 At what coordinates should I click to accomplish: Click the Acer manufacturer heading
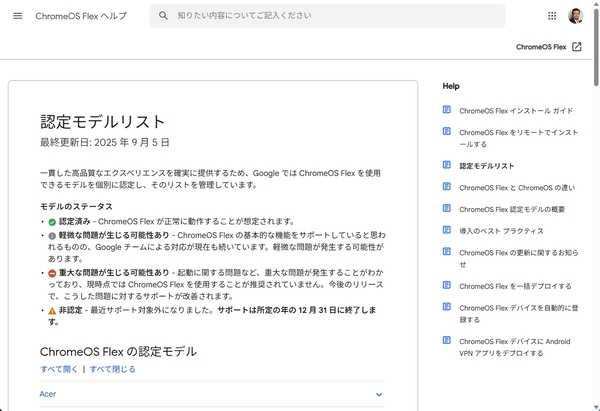tap(48, 394)
